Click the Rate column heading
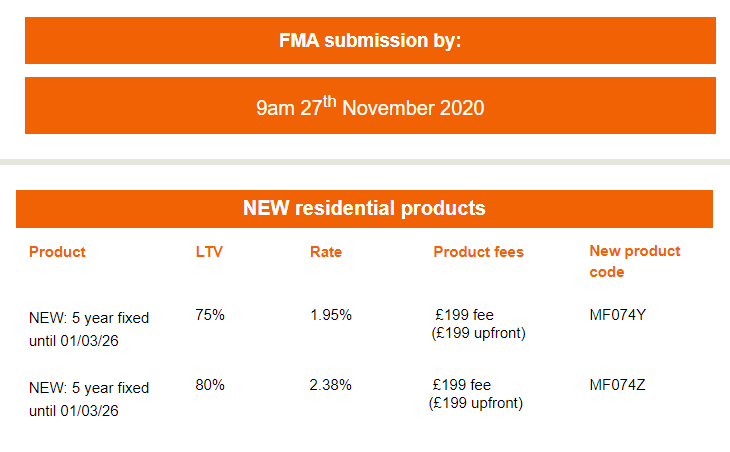Viewport: 730px width, 452px height. pyautogui.click(x=326, y=252)
